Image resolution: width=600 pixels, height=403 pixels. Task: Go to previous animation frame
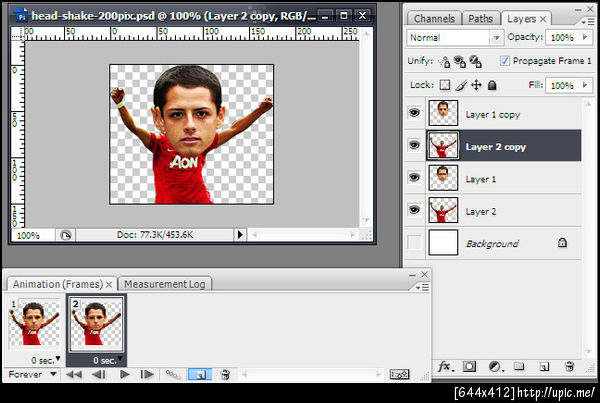click(x=99, y=374)
